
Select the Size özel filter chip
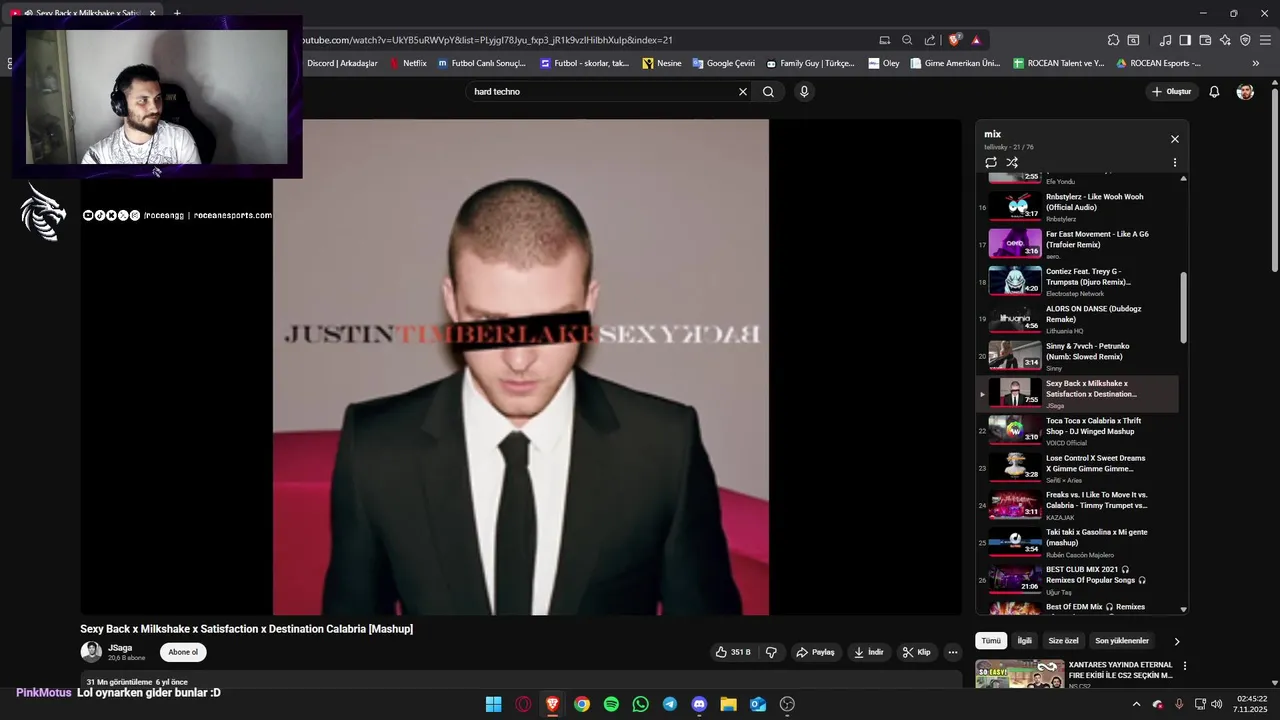pyautogui.click(x=1063, y=641)
